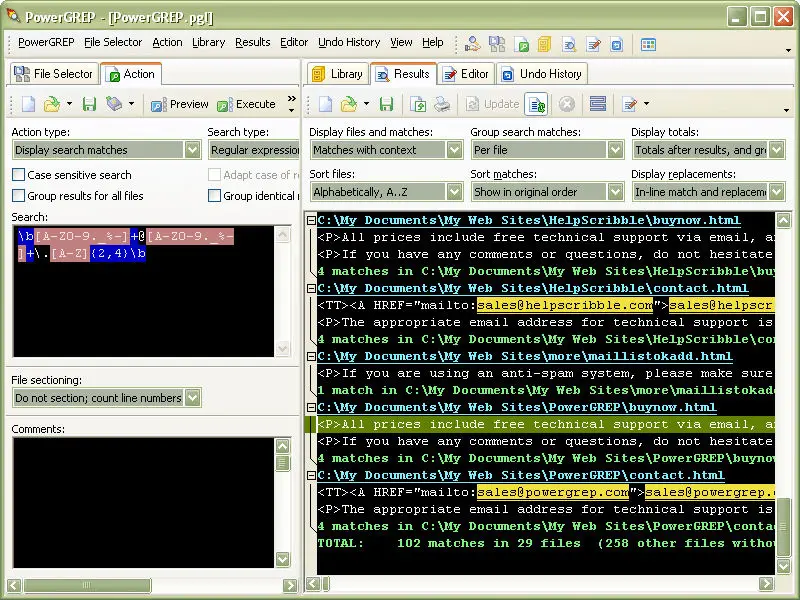The image size is (800, 600).
Task: Open Display files and matches dropdown
Action: [455, 150]
